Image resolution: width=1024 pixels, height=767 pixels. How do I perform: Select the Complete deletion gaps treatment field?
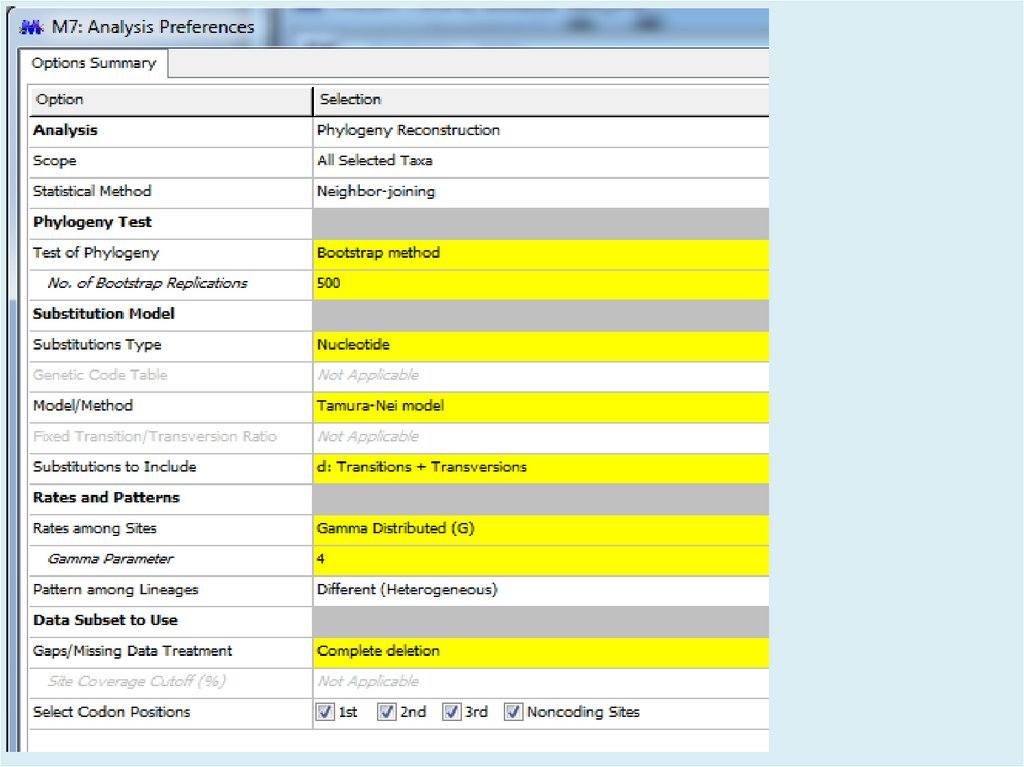(x=540, y=651)
